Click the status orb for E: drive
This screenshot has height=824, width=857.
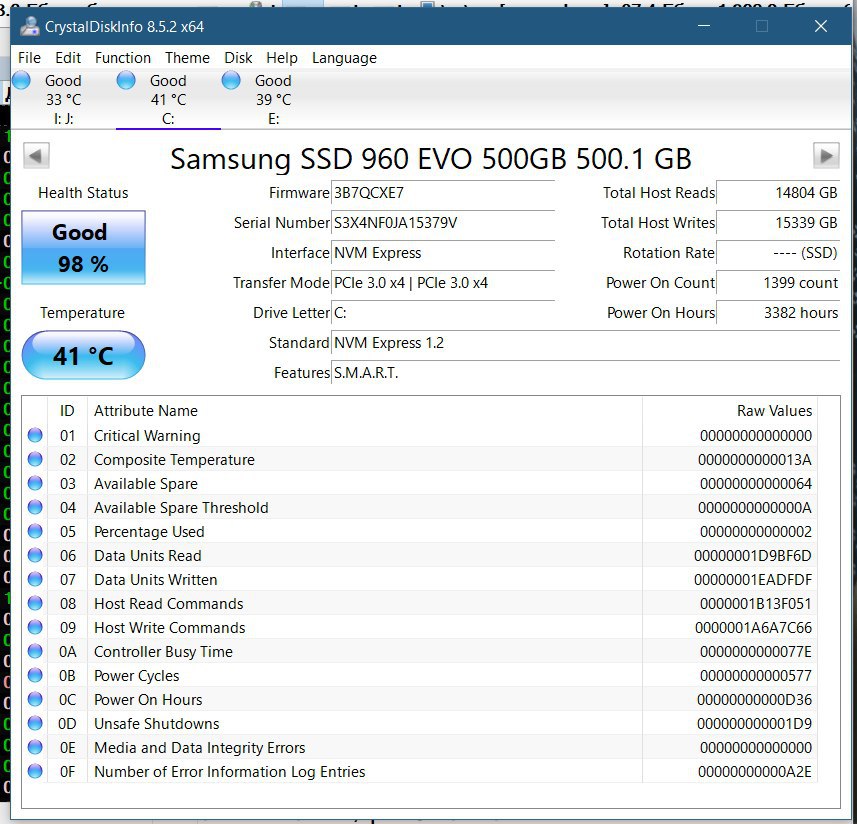coord(231,80)
